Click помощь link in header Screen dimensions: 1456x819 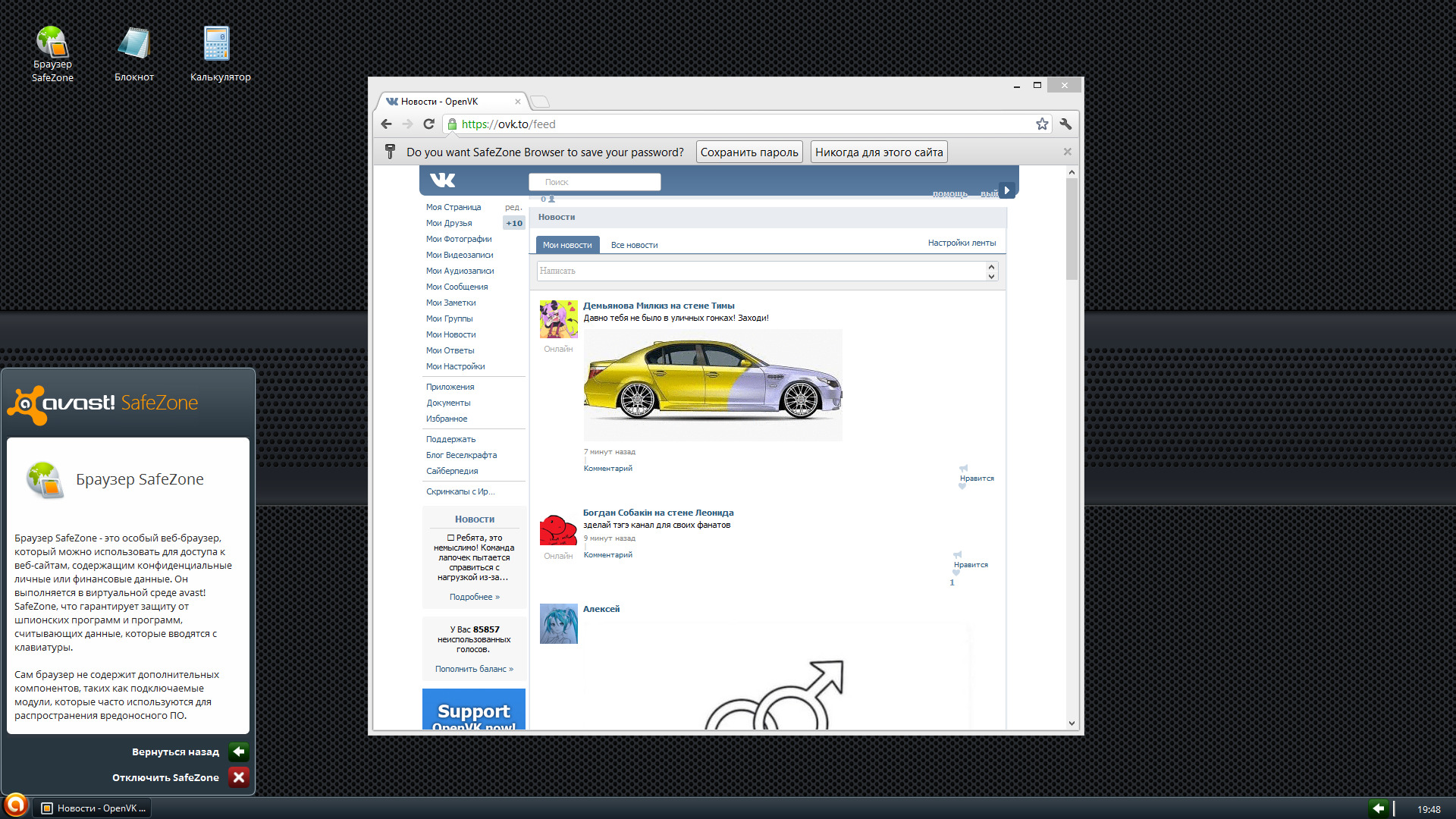point(950,193)
